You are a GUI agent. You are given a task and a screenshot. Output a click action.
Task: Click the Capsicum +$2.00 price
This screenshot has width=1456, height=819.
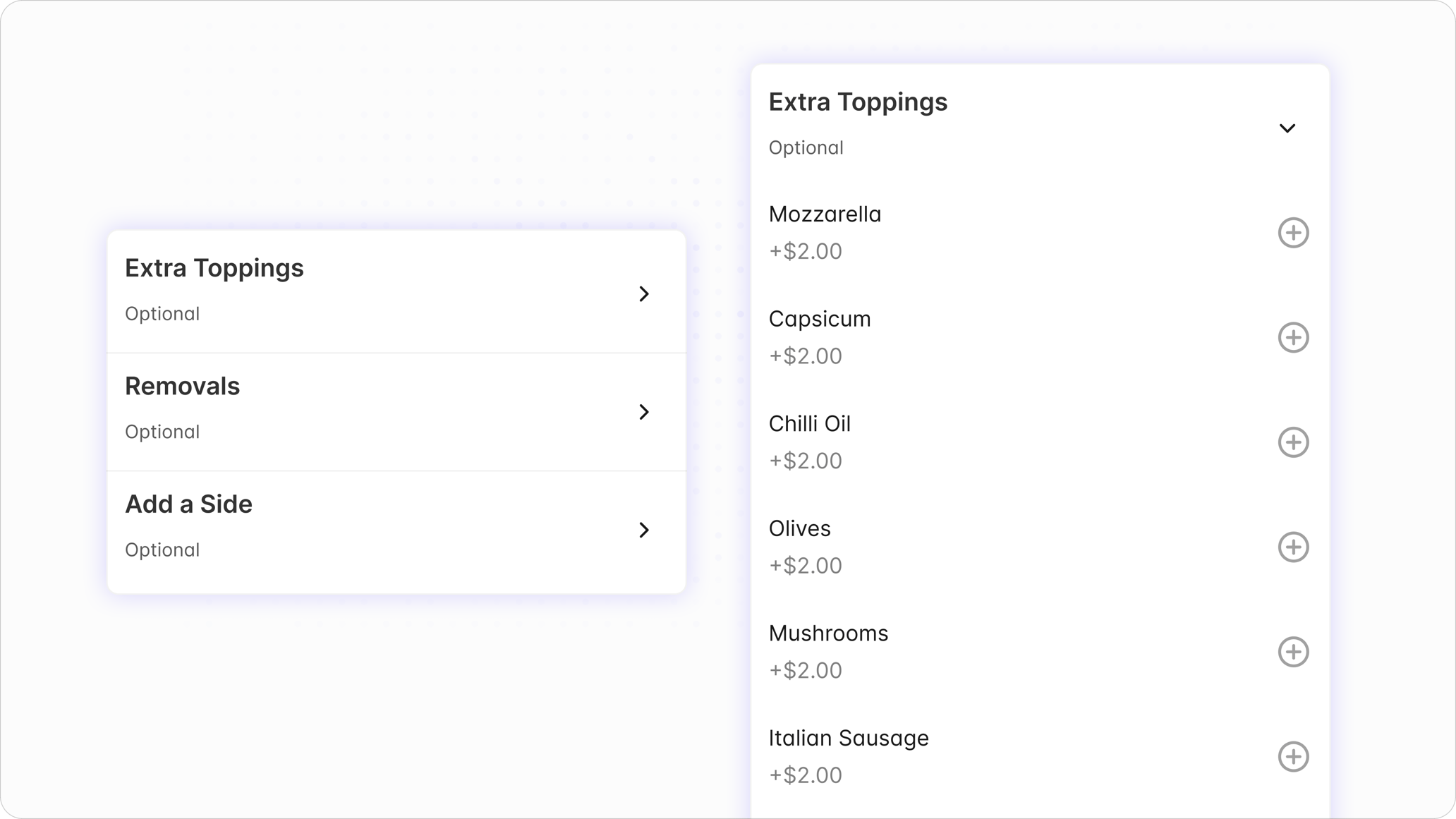805,356
